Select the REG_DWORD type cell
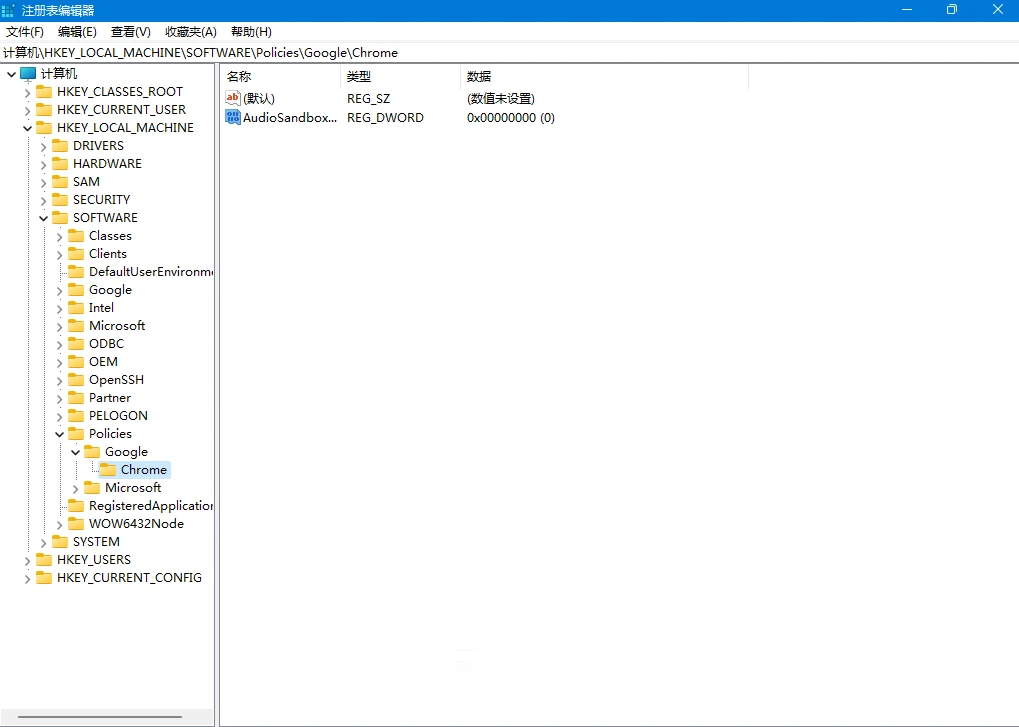The width and height of the screenshot is (1019, 727). pyautogui.click(x=385, y=118)
